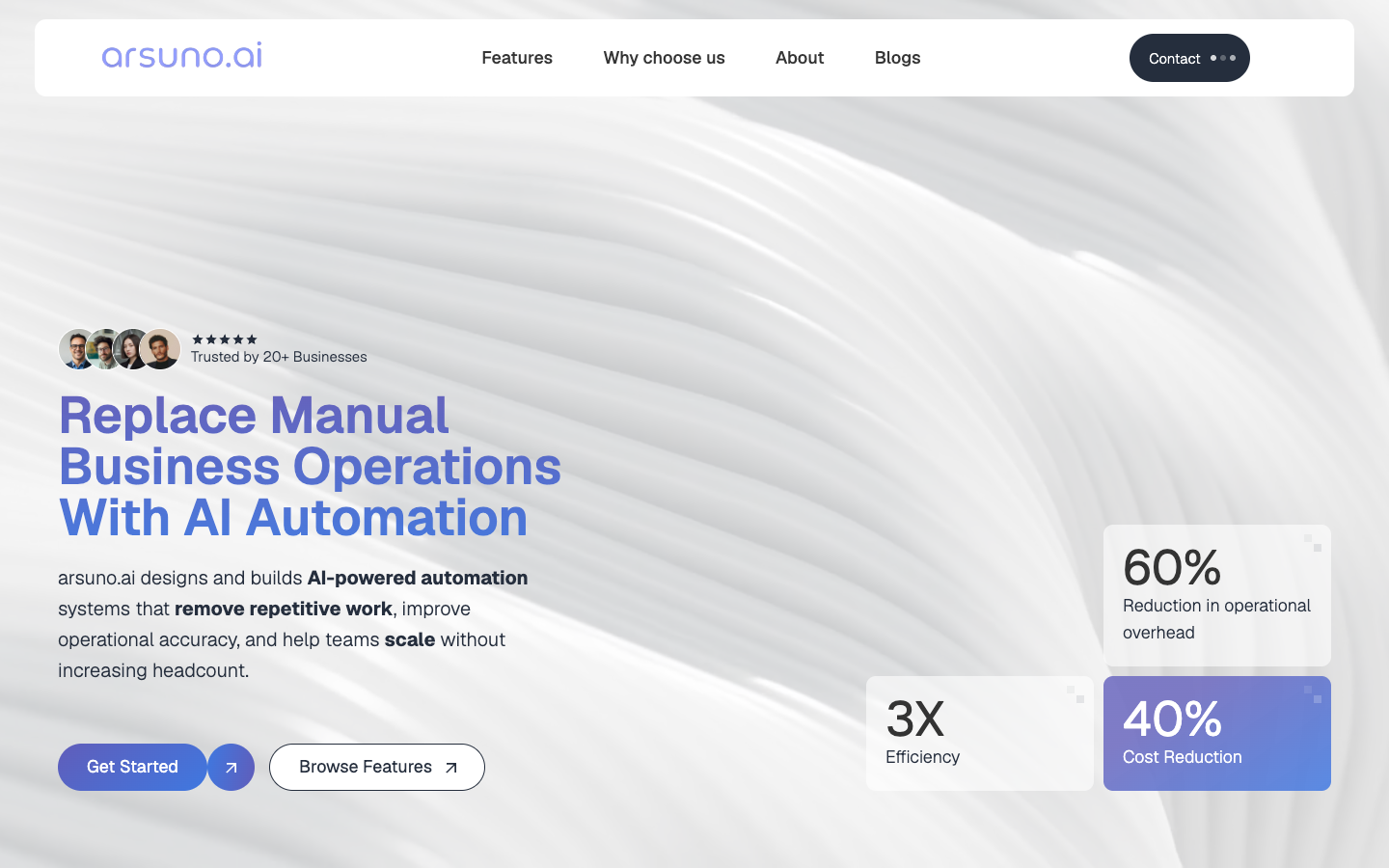The height and width of the screenshot is (868, 1389).
Task: Click the arsuno.ai logo
Action: (182, 56)
